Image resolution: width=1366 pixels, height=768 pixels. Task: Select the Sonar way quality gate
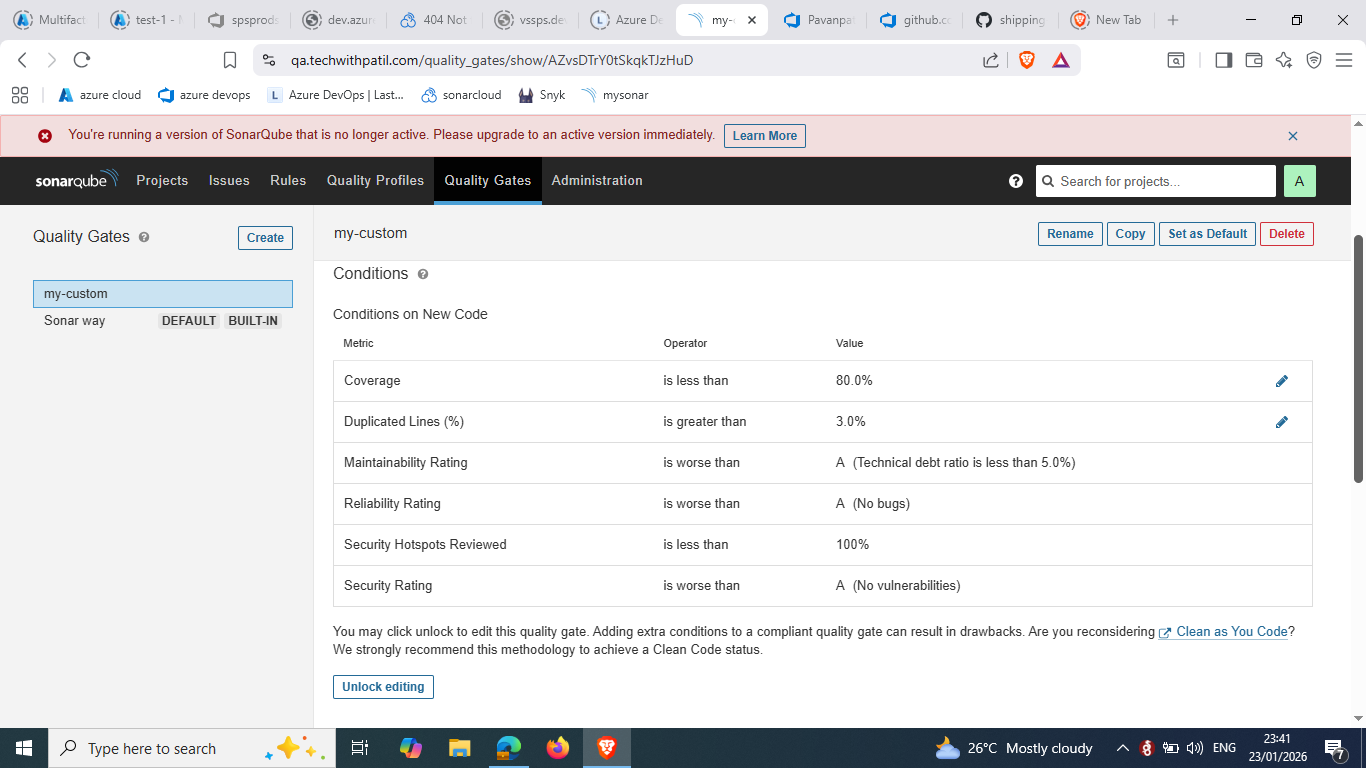click(75, 321)
